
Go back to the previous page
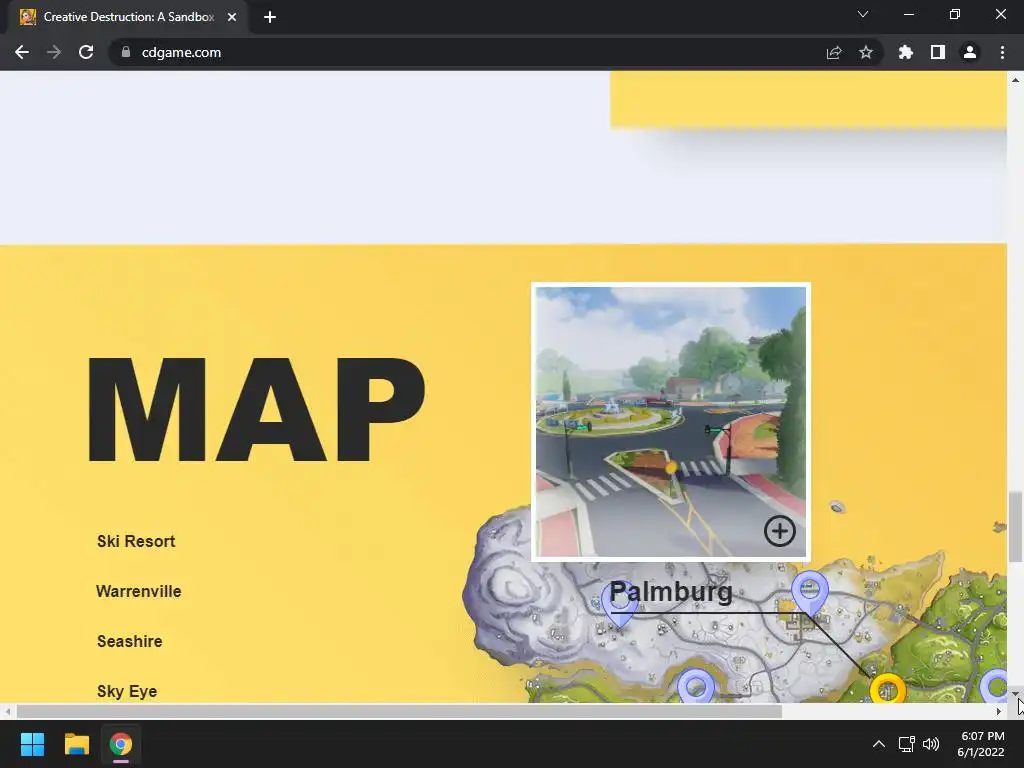click(22, 52)
